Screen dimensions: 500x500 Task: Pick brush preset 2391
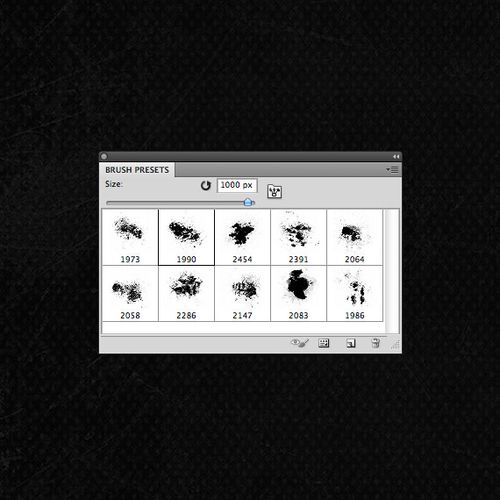pos(298,237)
